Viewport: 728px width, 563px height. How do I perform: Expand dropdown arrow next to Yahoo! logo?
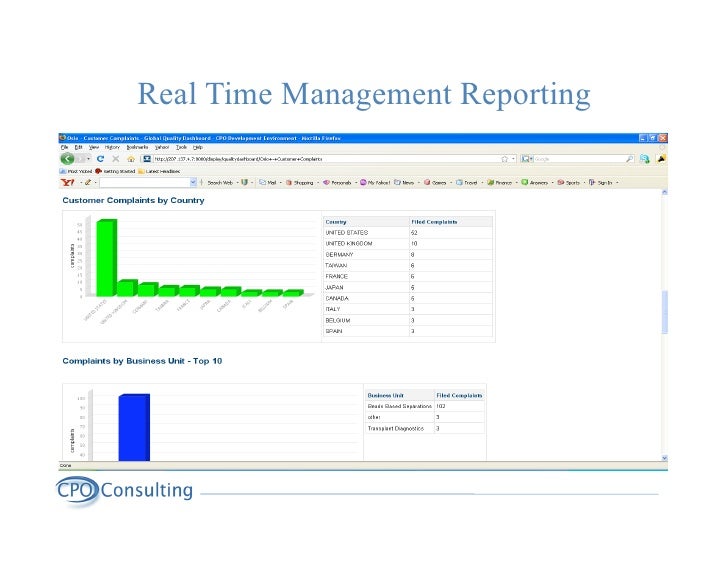click(80, 182)
